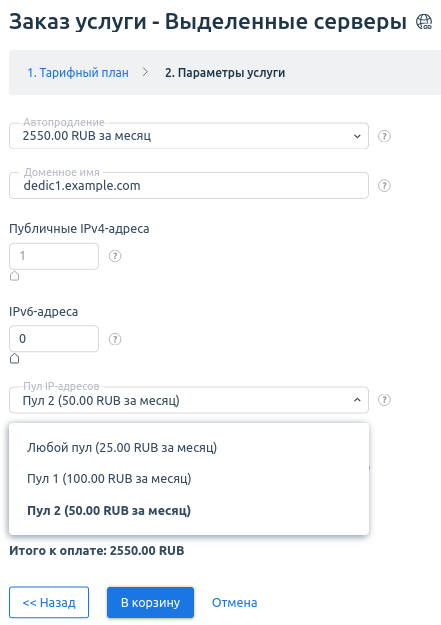Image resolution: width=441 pixels, height=625 pixels.
Task: Collapse the Пул IP-адресов dropdown
Action: pyautogui.click(x=189, y=400)
